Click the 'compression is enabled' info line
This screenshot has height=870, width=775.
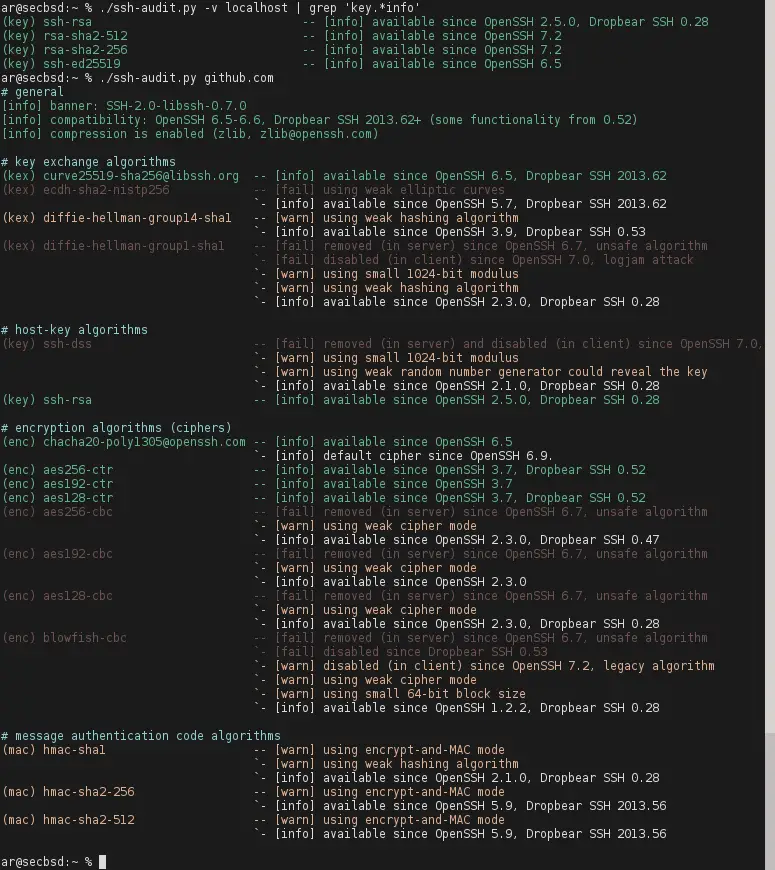pos(190,134)
